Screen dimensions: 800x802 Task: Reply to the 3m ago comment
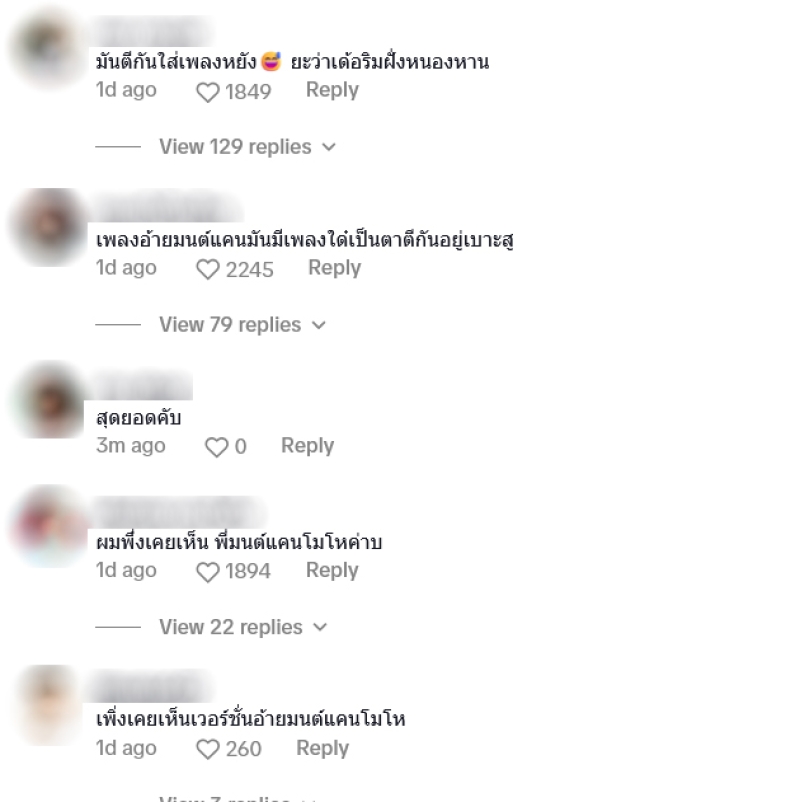(307, 445)
